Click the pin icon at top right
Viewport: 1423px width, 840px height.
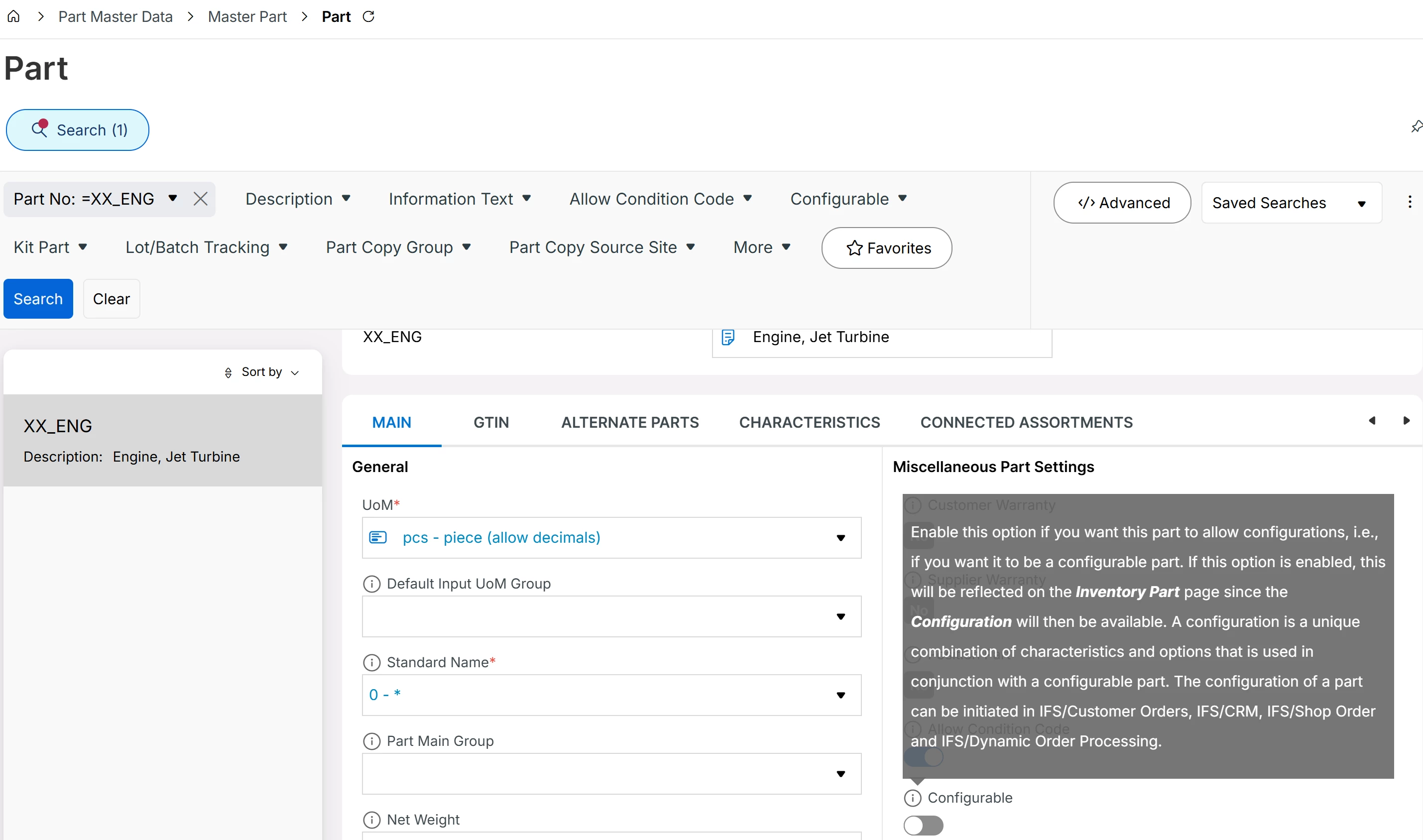1416,126
